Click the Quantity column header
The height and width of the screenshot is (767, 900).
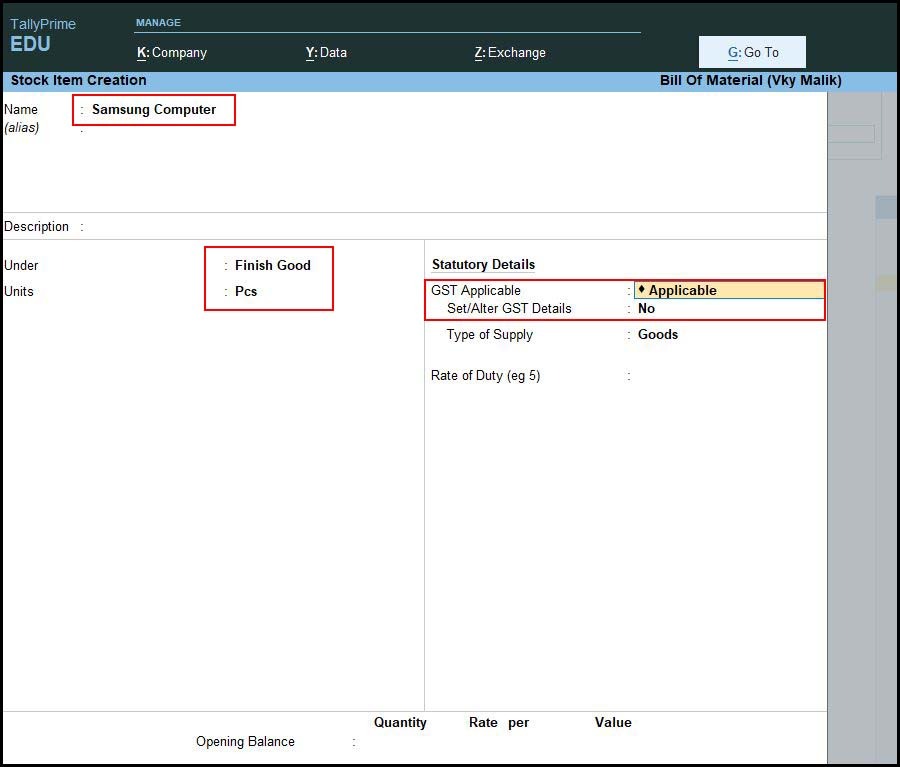click(400, 722)
